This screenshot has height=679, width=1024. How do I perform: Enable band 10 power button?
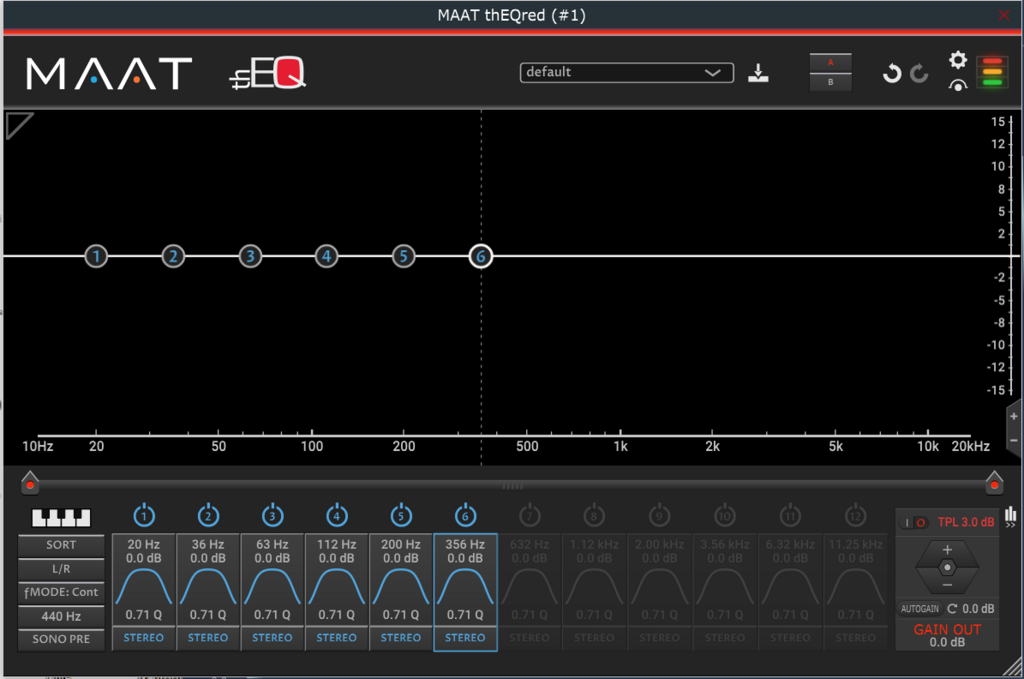(725, 515)
